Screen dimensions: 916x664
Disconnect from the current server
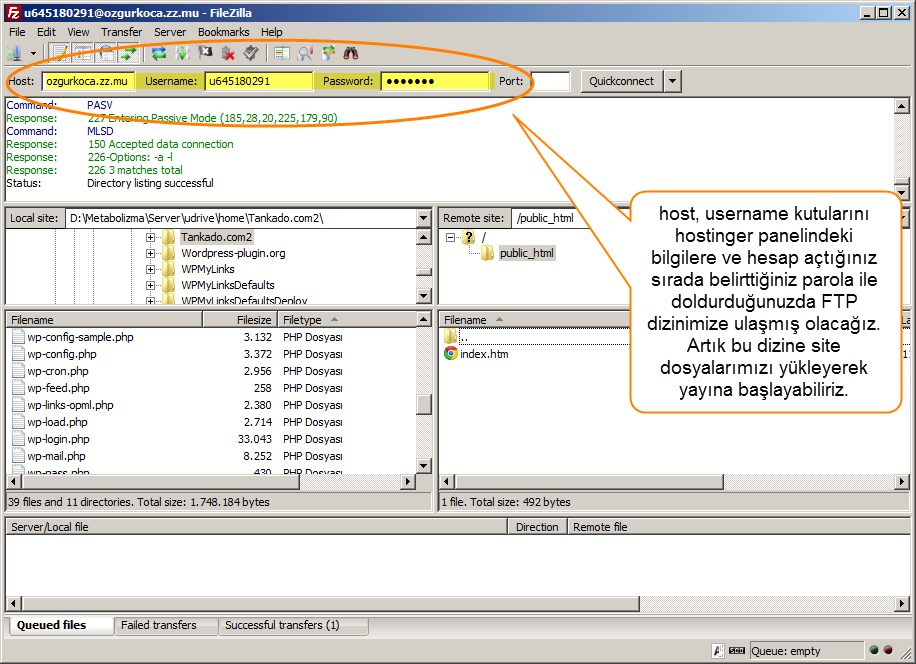tap(228, 54)
